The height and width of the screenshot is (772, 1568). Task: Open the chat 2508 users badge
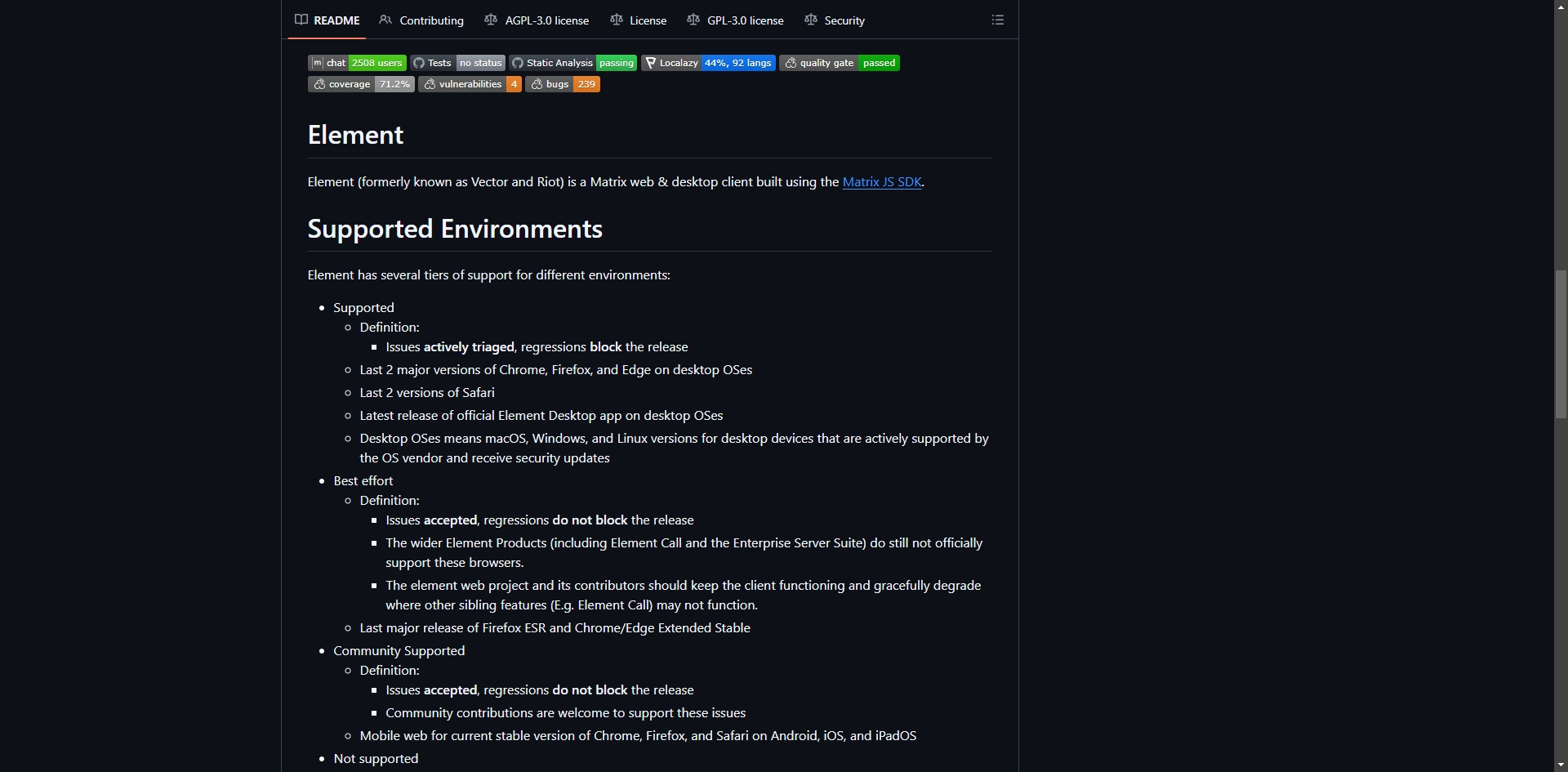(x=357, y=63)
